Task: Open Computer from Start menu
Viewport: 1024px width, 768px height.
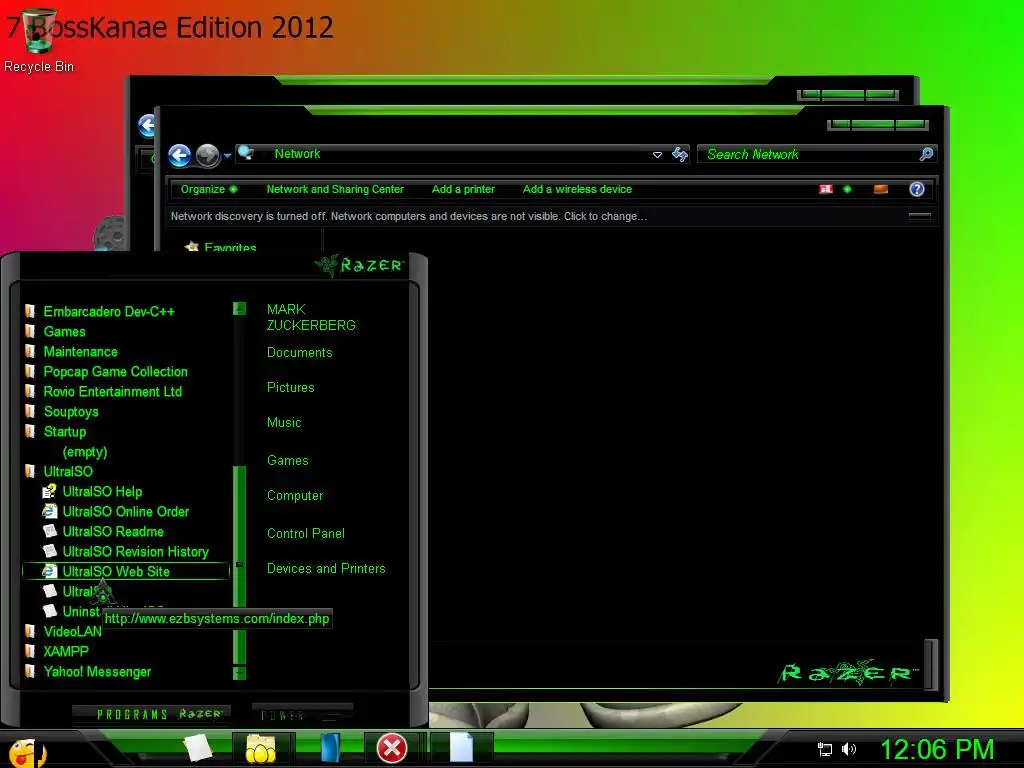Action: point(295,496)
